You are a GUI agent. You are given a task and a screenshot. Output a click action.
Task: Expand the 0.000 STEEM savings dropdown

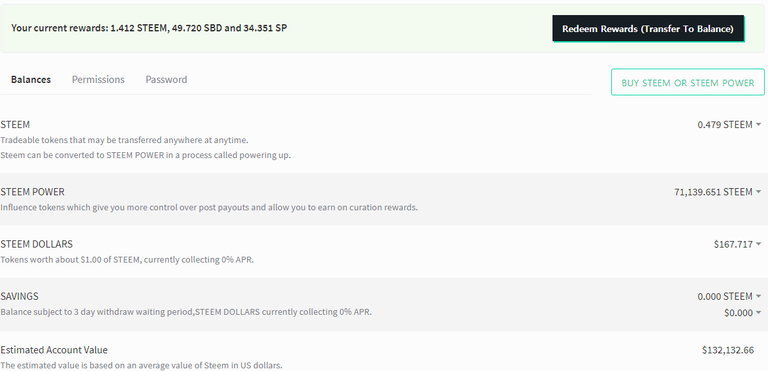click(x=729, y=297)
